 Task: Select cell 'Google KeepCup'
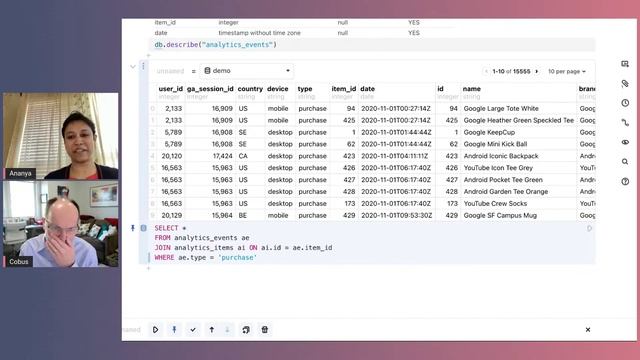[489, 132]
